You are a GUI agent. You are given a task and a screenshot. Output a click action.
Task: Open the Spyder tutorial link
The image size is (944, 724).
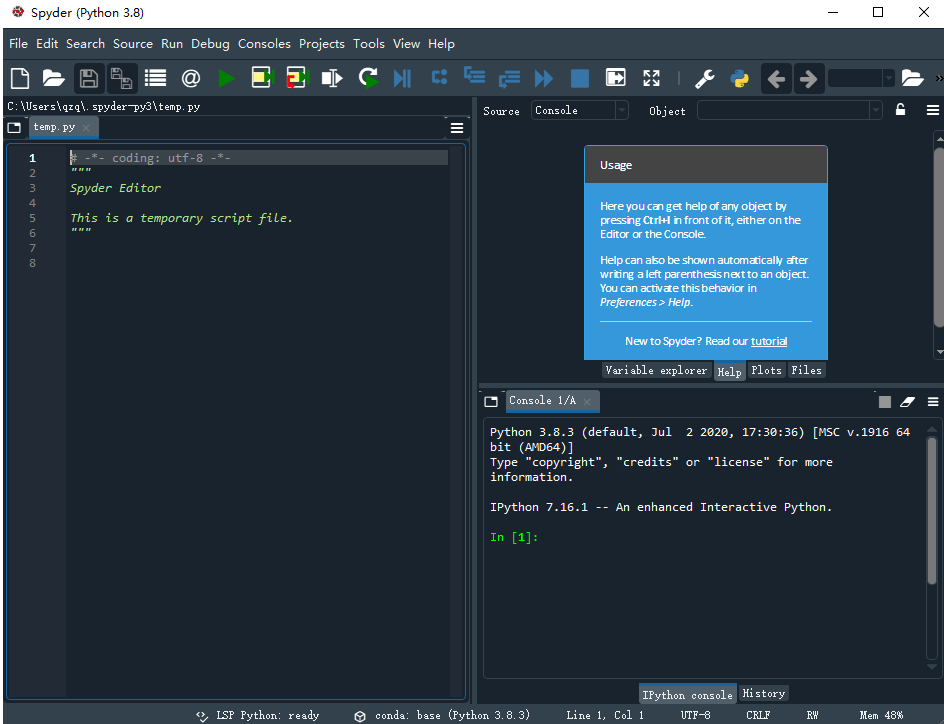tap(769, 341)
